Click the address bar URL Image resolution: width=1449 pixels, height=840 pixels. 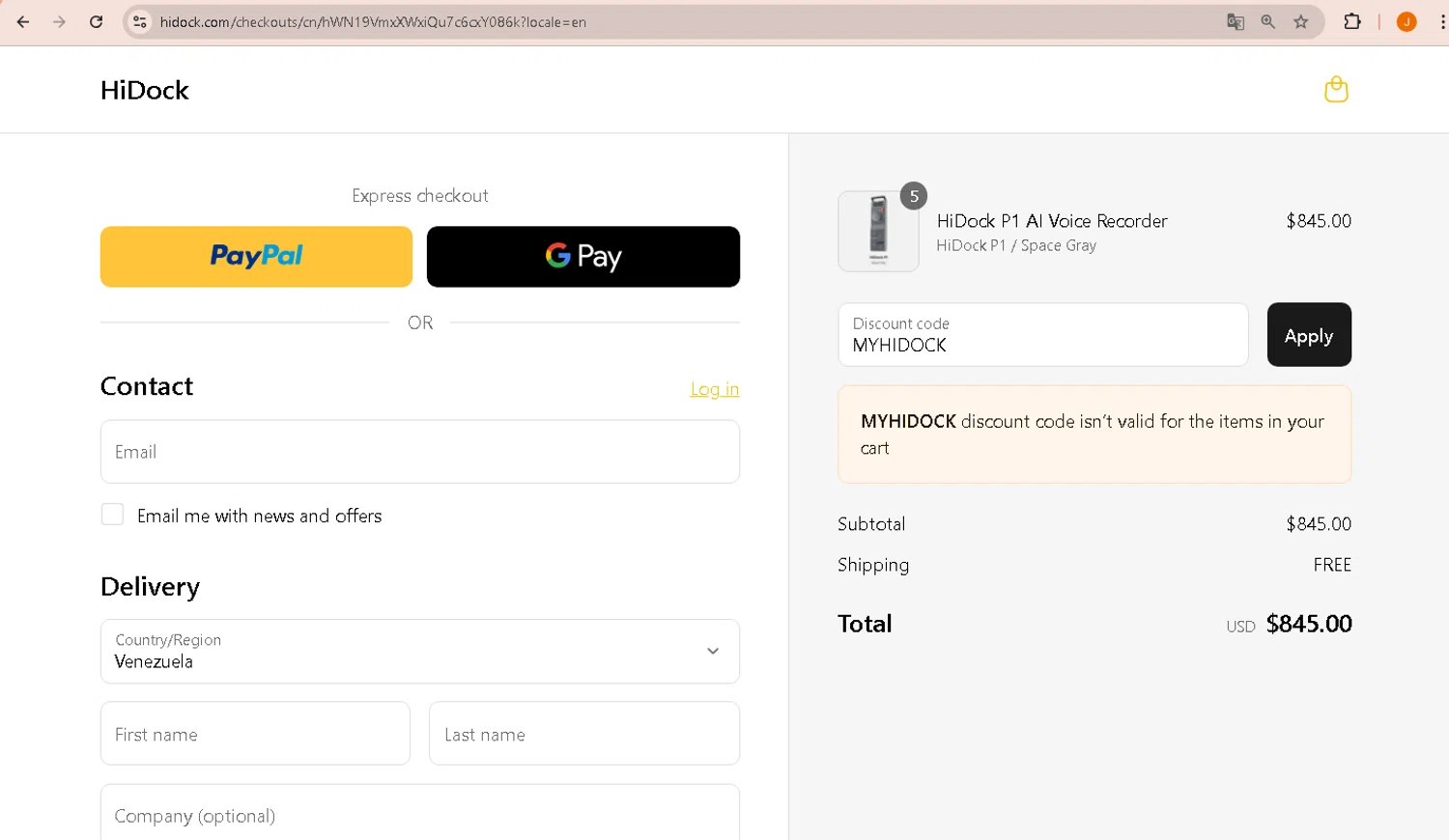(x=373, y=21)
